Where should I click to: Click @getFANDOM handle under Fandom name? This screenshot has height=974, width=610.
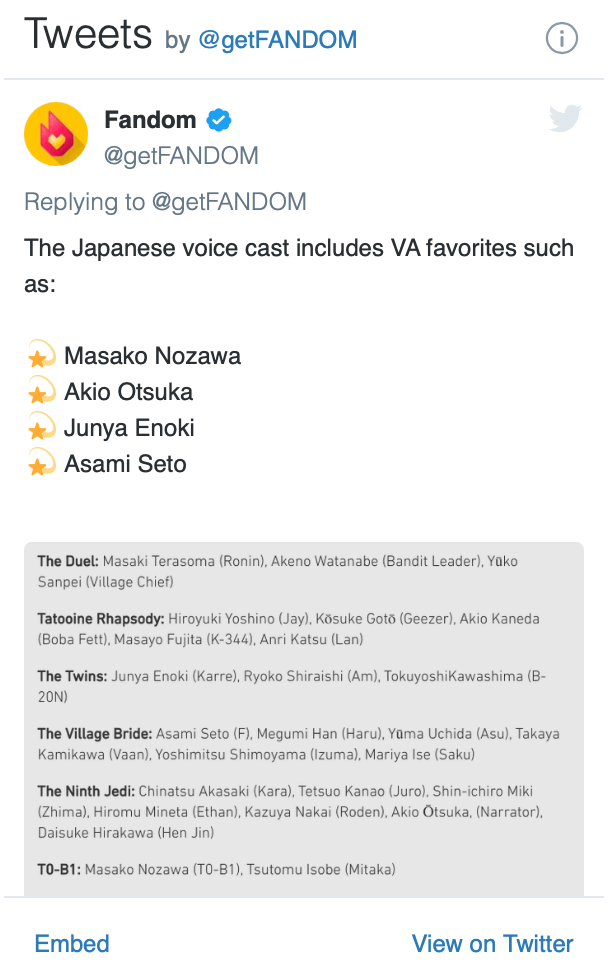pyautogui.click(x=181, y=156)
